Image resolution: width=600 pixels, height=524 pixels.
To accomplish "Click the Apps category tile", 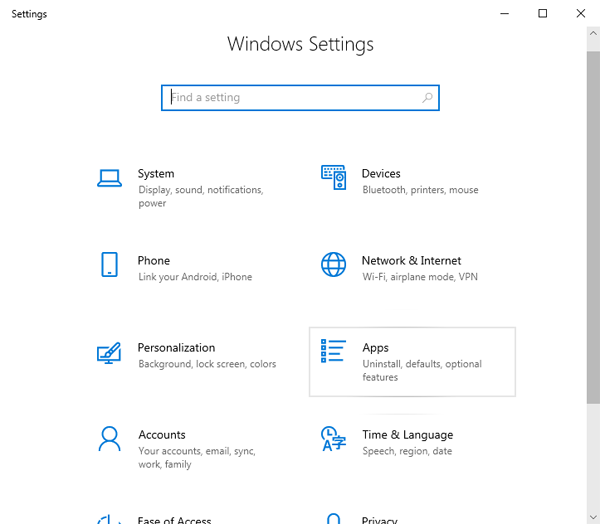I will [x=412, y=362].
